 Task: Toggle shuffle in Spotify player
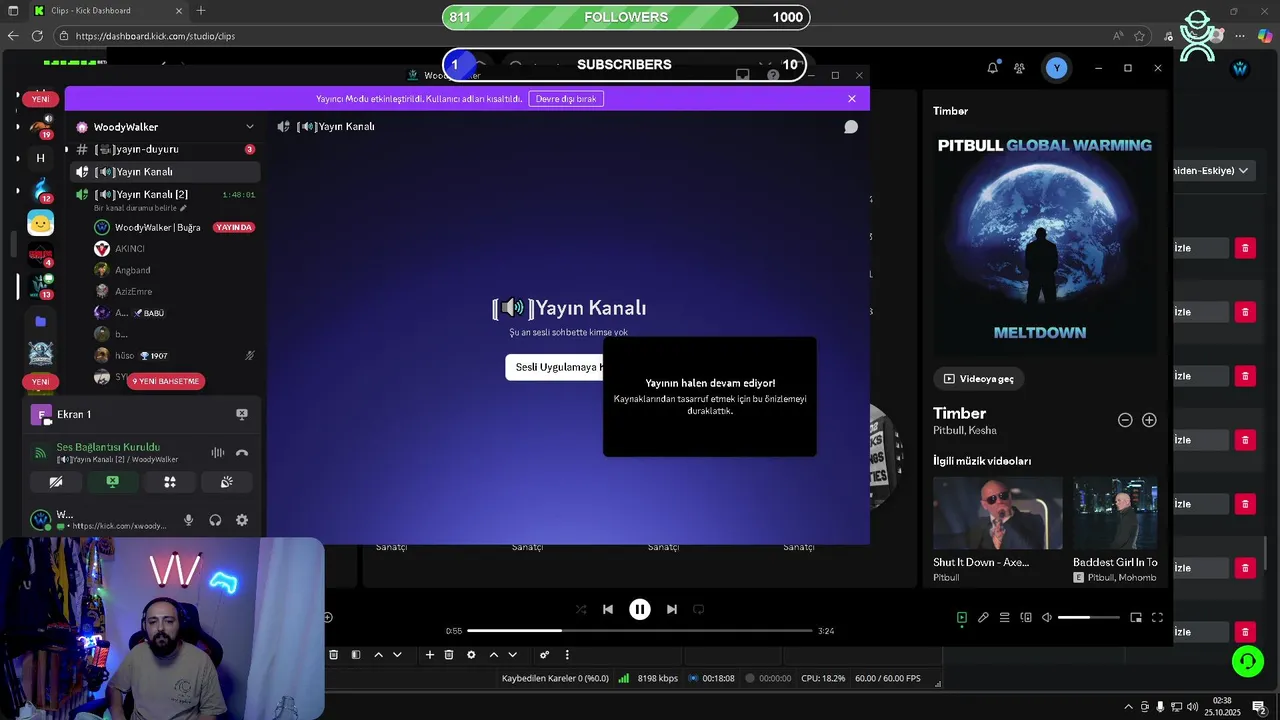coord(581,609)
